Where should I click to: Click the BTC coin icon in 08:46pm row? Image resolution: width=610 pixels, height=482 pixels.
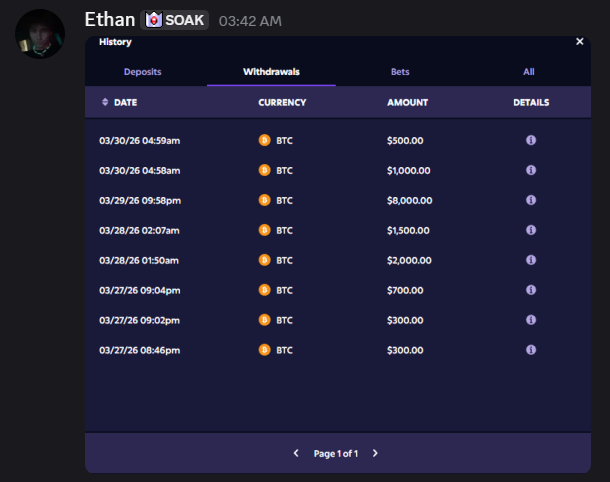coord(265,350)
